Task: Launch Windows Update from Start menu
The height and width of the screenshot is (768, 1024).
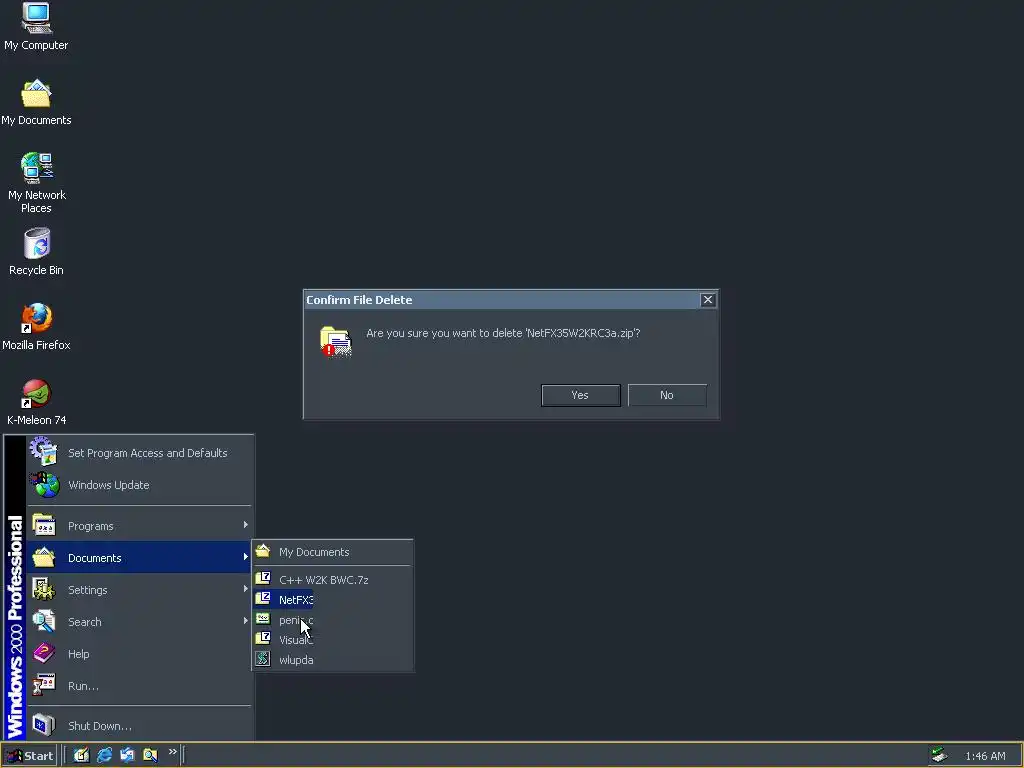Action: coord(139,485)
